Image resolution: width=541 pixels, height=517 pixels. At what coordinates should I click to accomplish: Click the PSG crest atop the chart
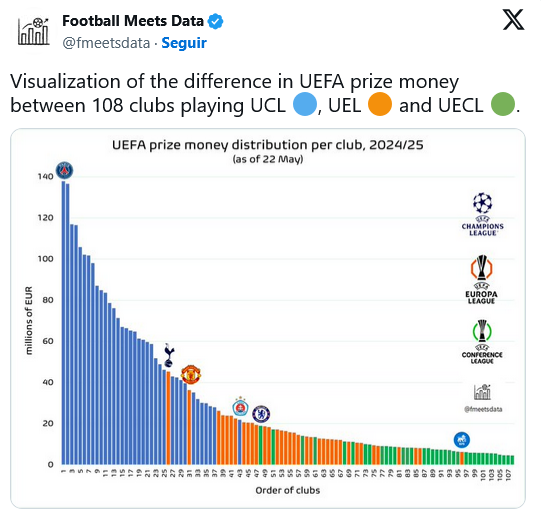click(65, 170)
